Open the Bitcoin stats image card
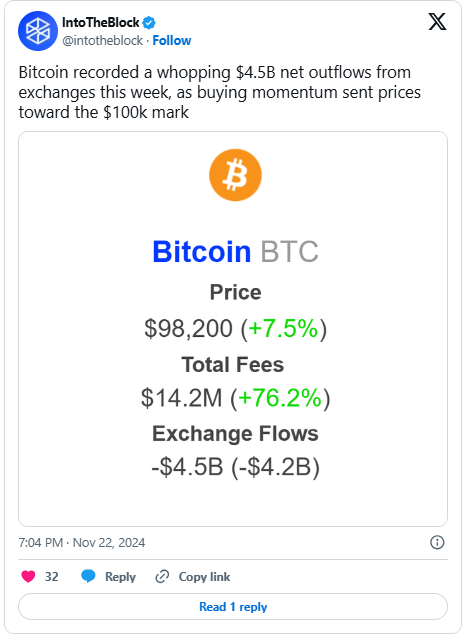The width and height of the screenshot is (468, 640). point(233,329)
